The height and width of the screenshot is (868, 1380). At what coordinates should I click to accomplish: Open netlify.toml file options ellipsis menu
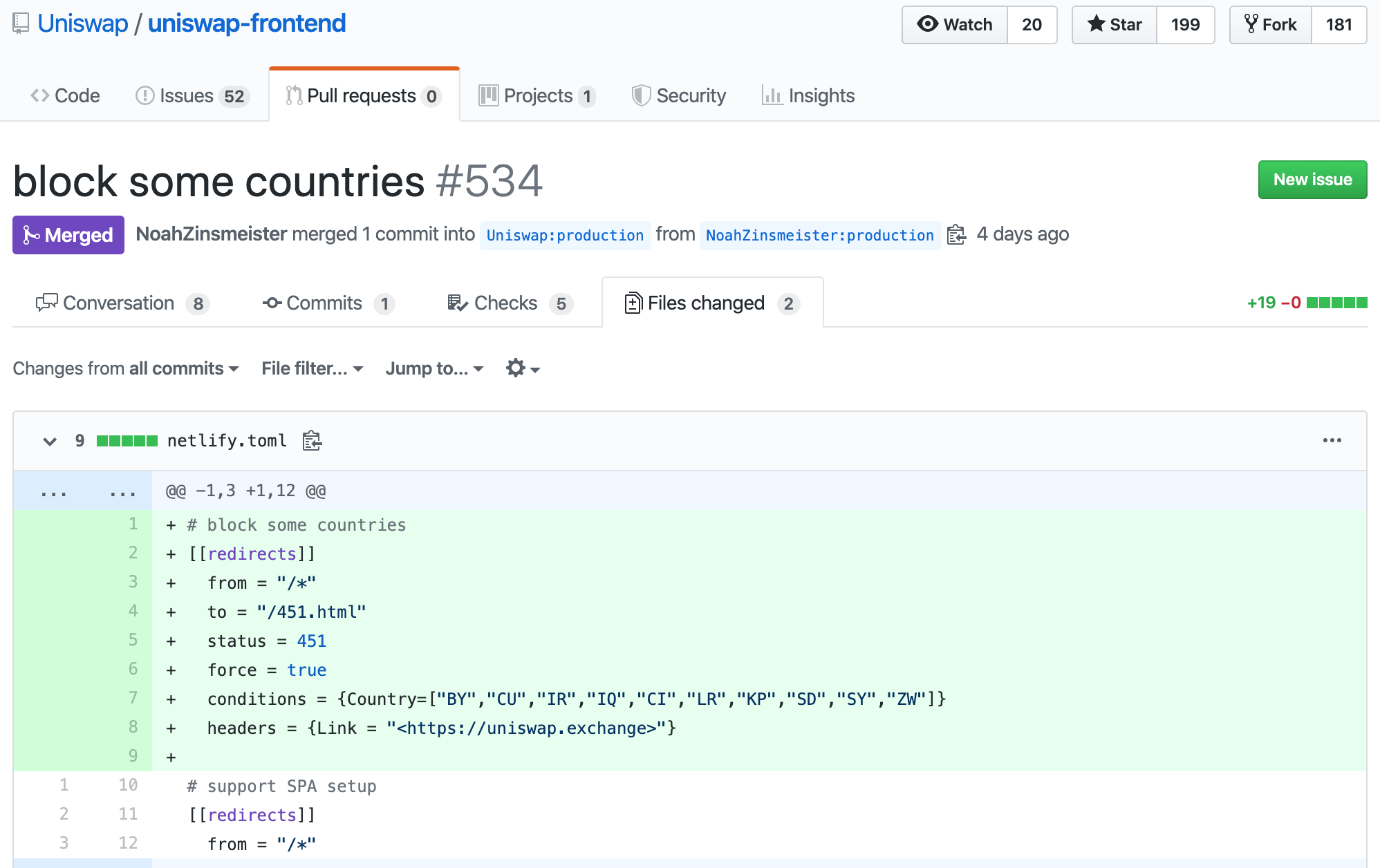point(1332,440)
